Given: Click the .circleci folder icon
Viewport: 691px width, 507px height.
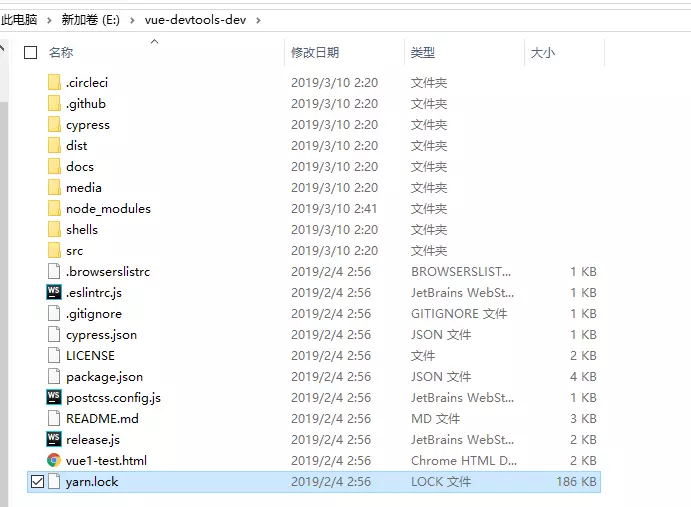Looking at the screenshot, I should (x=54, y=82).
